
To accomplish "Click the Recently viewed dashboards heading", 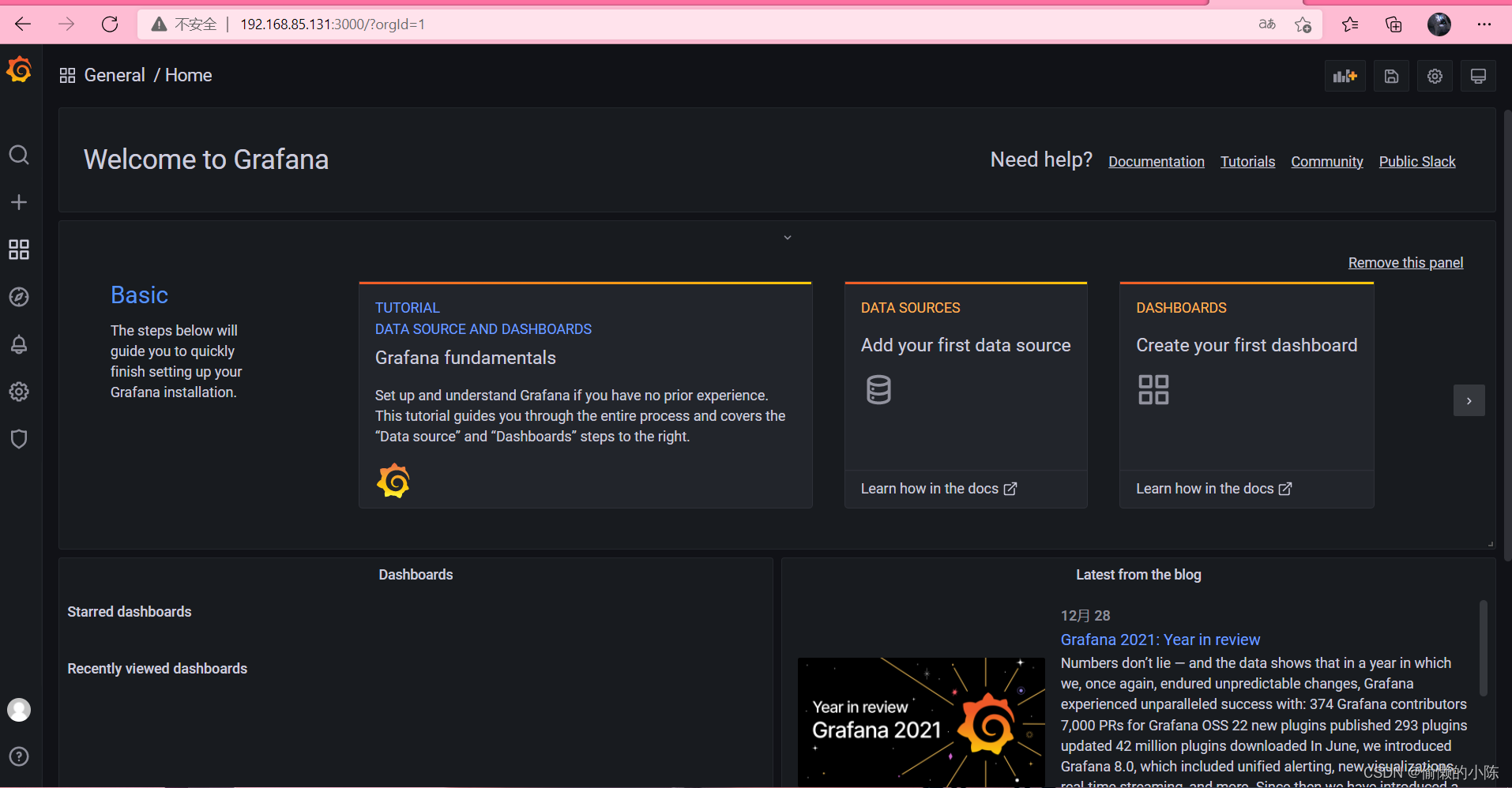I will point(157,669).
